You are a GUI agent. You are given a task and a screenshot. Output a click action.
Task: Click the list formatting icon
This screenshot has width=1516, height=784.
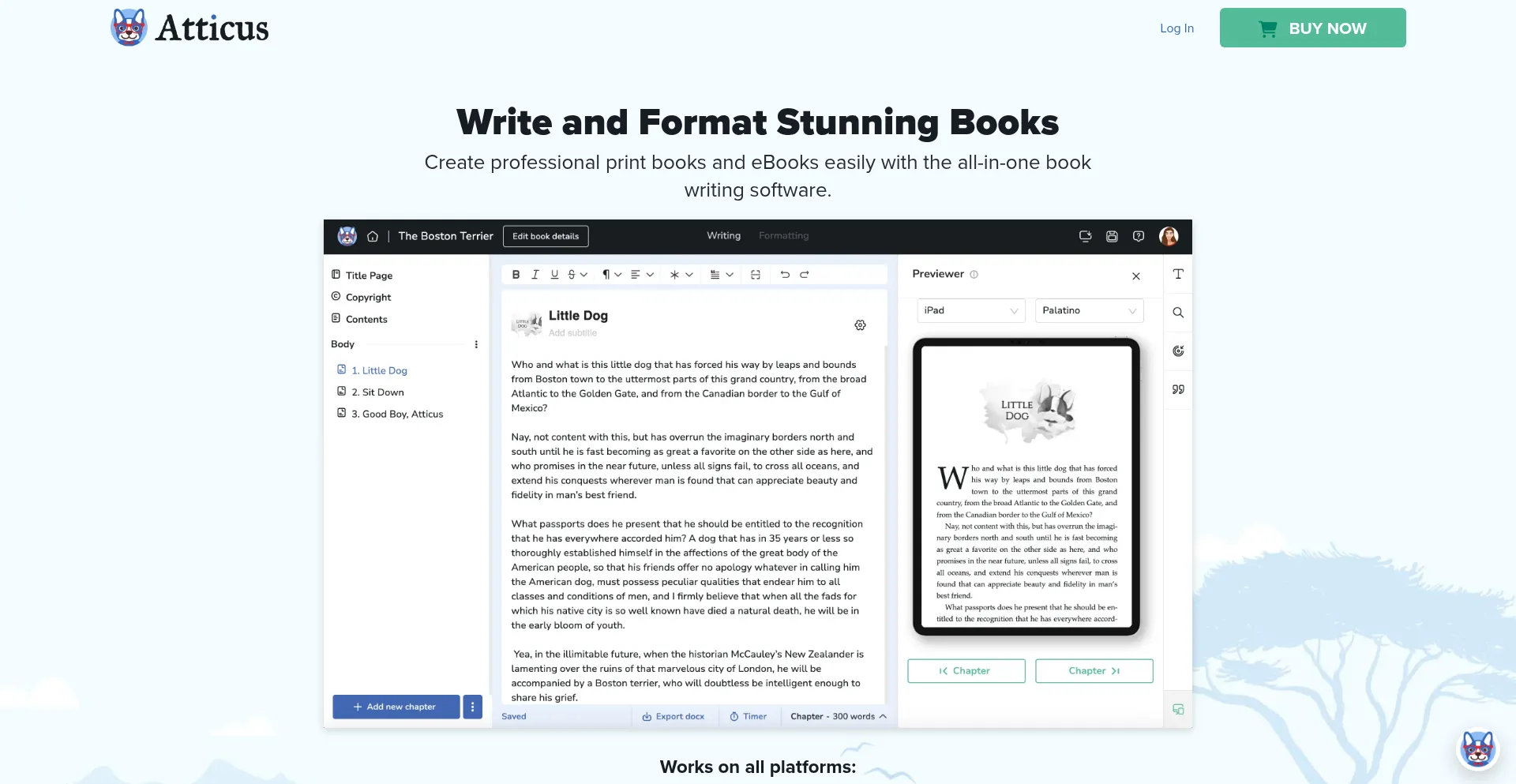pyautogui.click(x=715, y=275)
